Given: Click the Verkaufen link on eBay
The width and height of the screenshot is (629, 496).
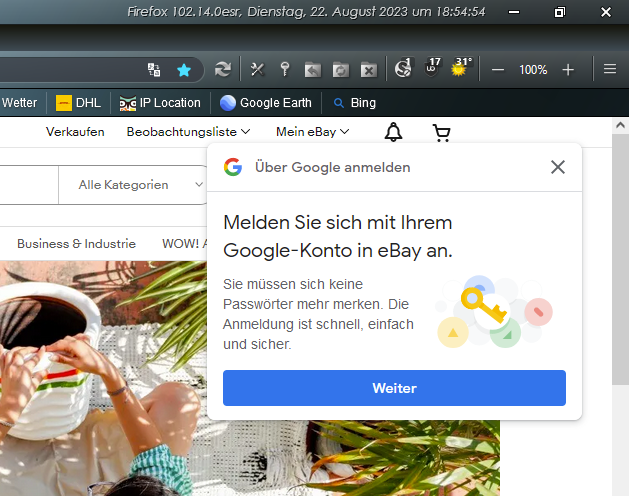Looking at the screenshot, I should (75, 132).
